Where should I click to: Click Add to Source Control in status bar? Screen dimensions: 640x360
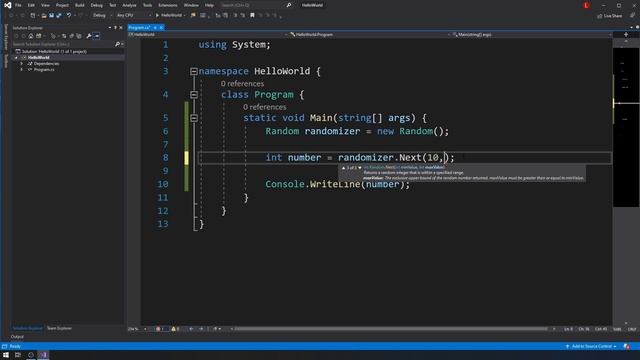coord(591,347)
